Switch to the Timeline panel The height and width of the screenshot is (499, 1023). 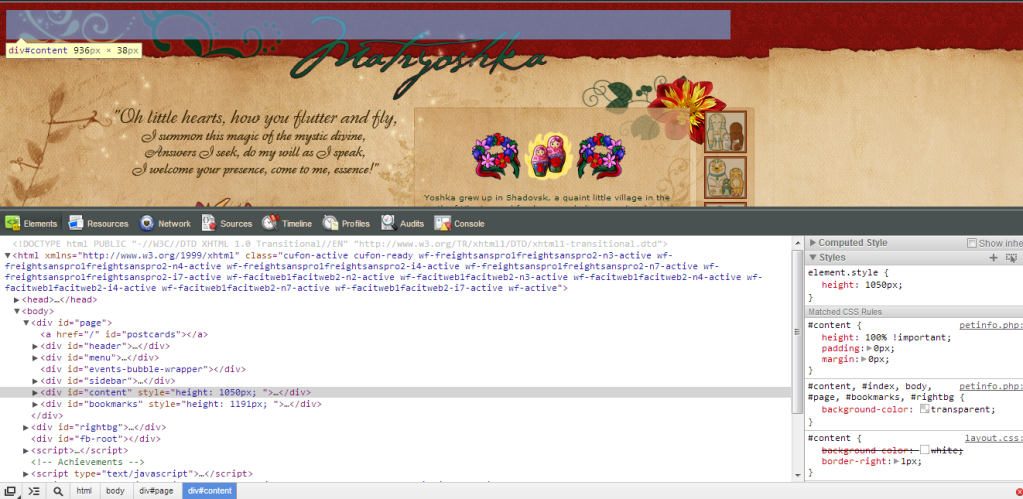coord(287,224)
